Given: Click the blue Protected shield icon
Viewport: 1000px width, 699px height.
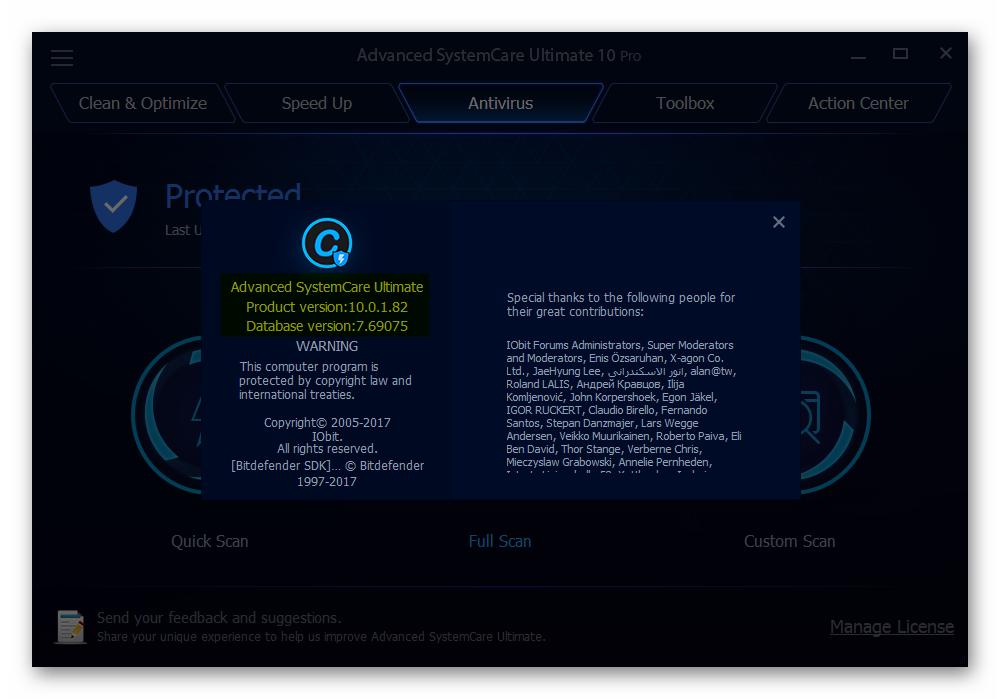Looking at the screenshot, I should coord(114,206).
